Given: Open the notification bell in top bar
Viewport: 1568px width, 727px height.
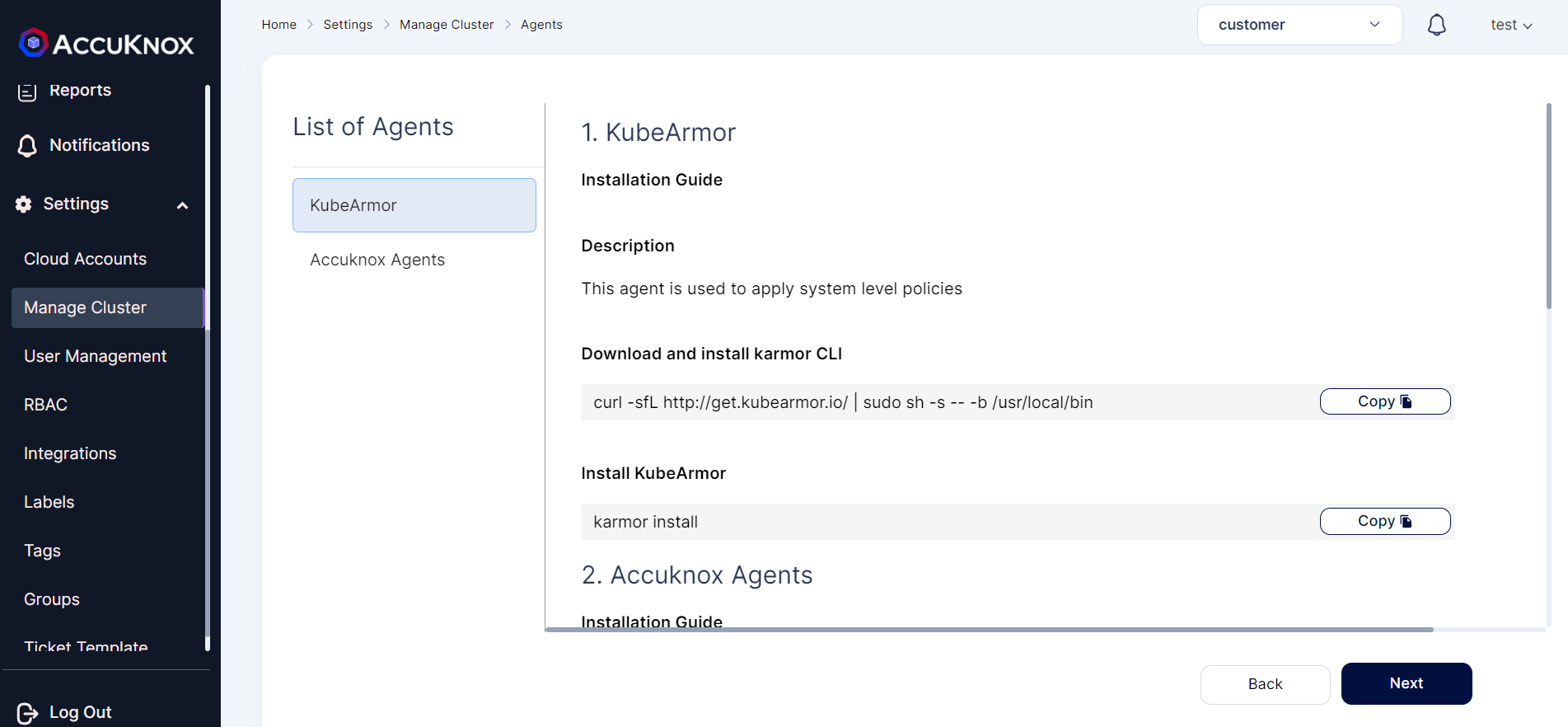Looking at the screenshot, I should pos(1436,25).
